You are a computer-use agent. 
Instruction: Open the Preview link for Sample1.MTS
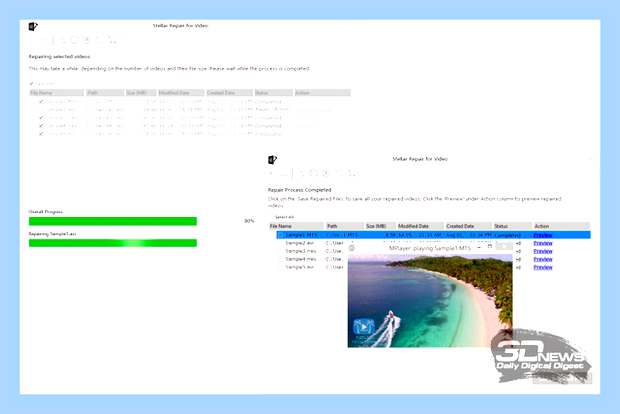[x=543, y=235]
